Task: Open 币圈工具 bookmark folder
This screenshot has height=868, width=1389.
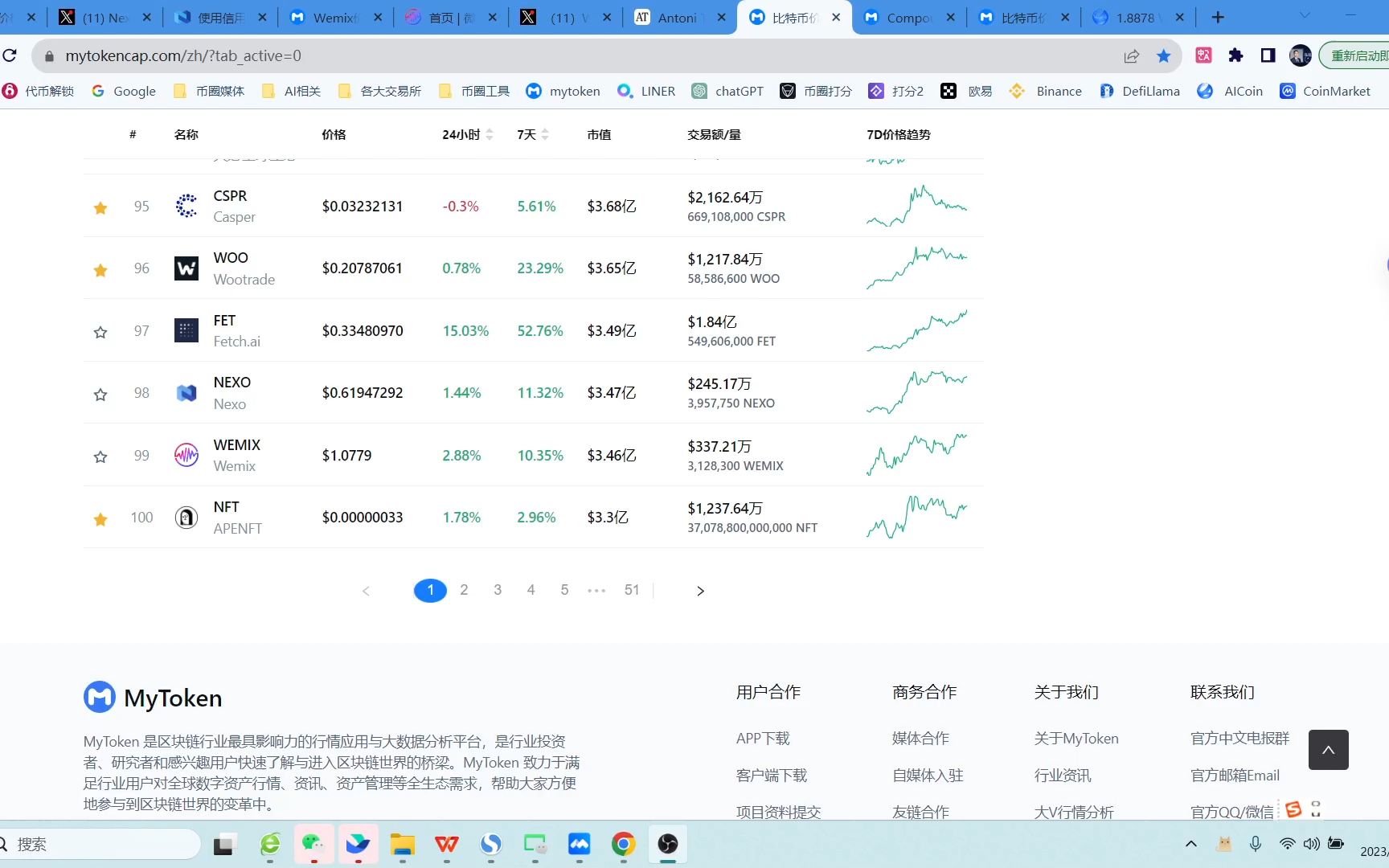Action: coord(474,91)
